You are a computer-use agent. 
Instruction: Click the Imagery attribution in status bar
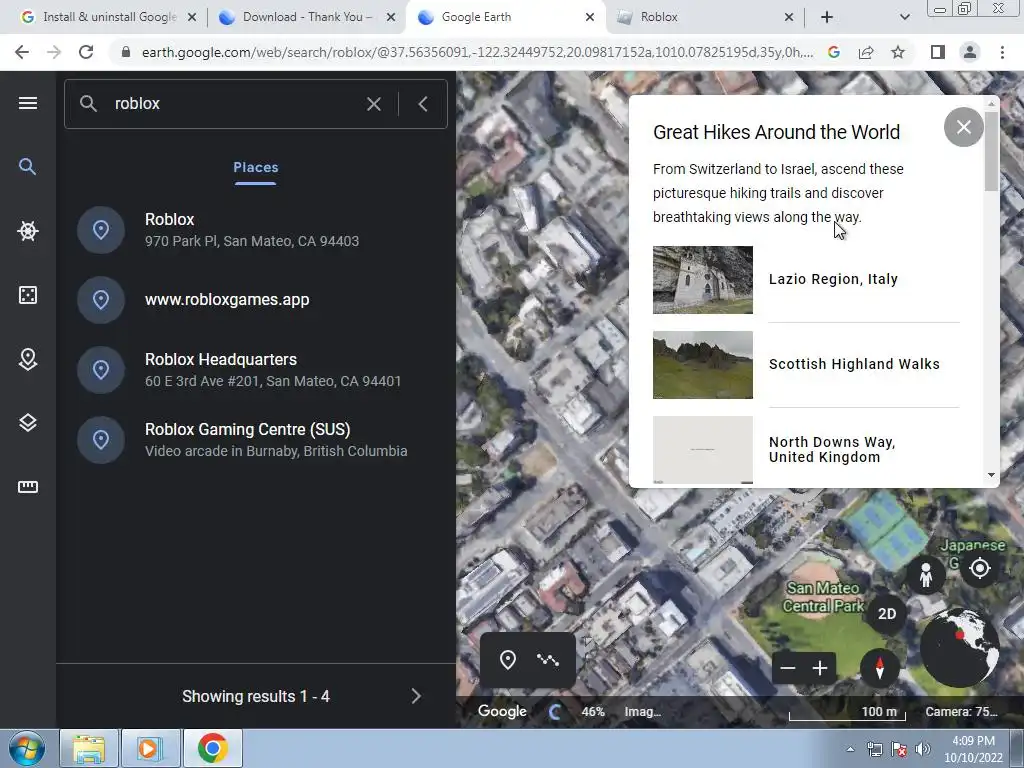(x=643, y=712)
